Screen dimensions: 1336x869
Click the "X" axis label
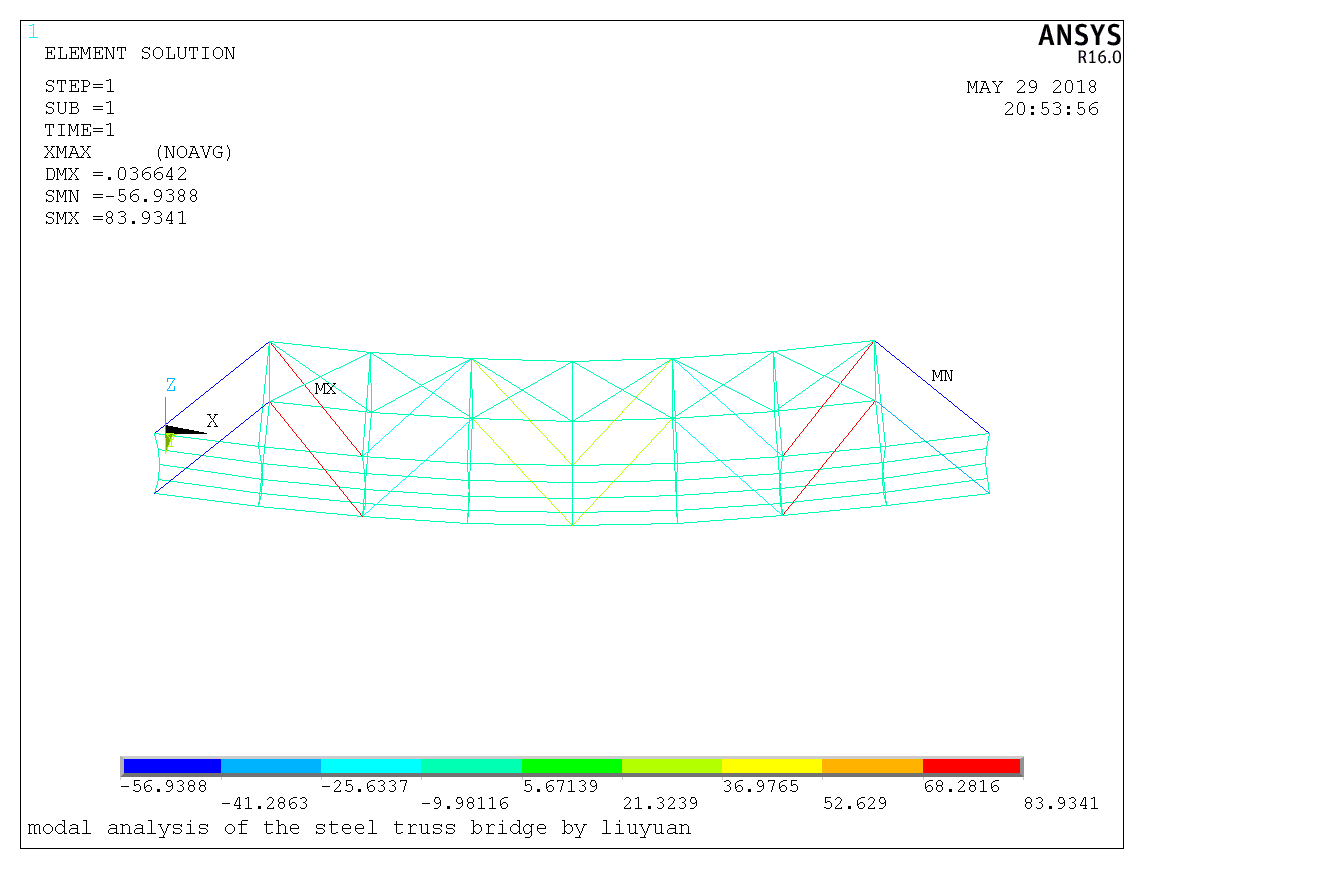212,421
